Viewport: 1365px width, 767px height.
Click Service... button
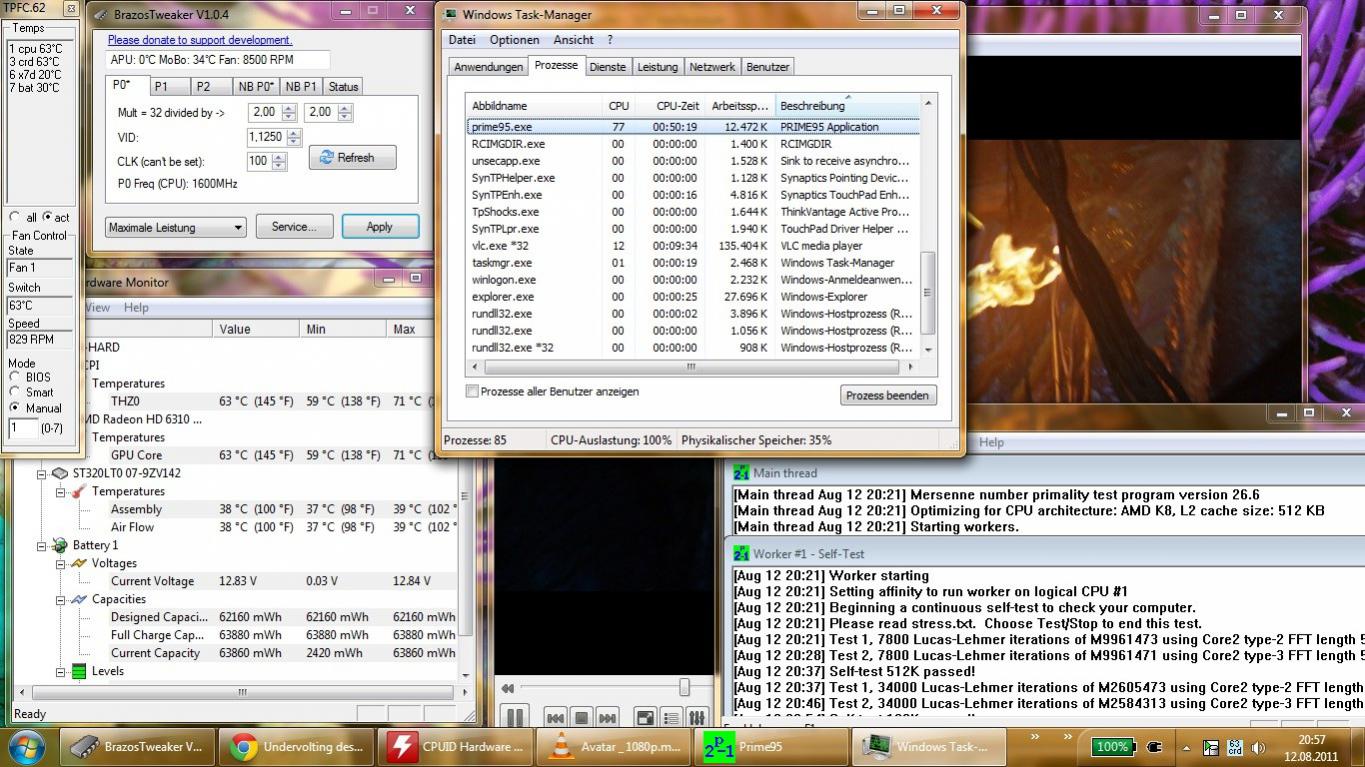(x=294, y=227)
